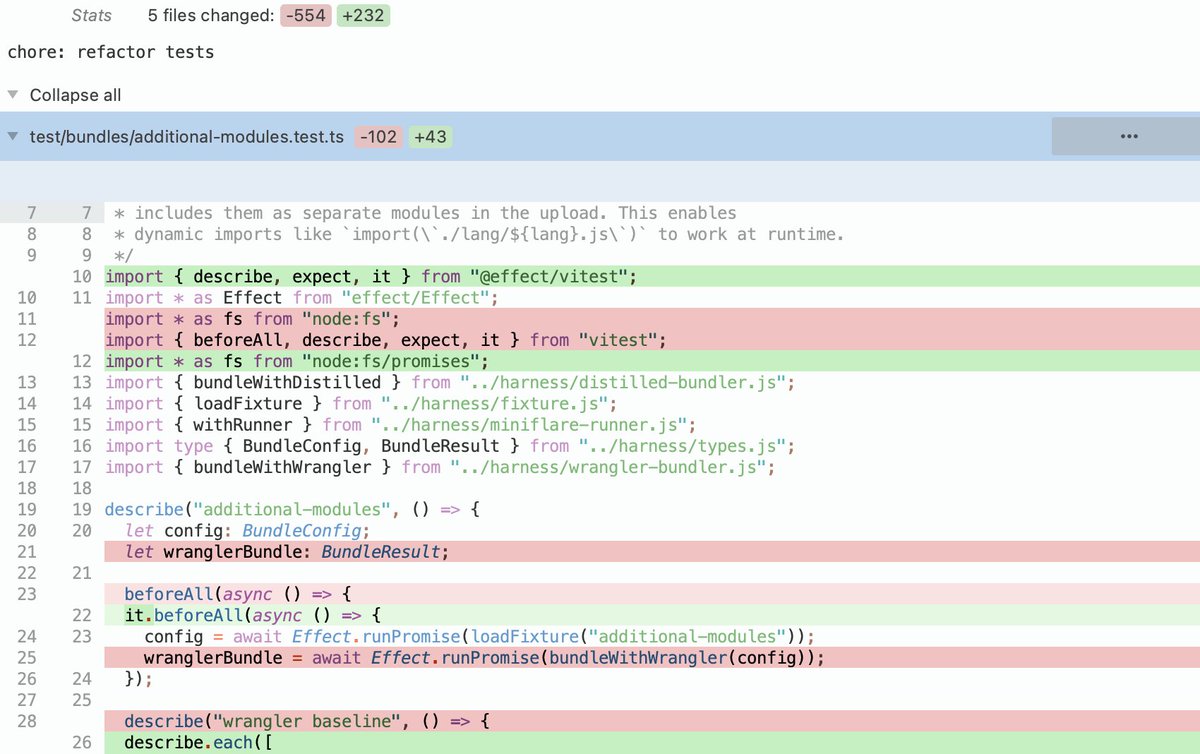Screen dimensions: 1200x754
Task: Click commit message "chore: refactor tests"
Action: pyautogui.click(x=110, y=51)
